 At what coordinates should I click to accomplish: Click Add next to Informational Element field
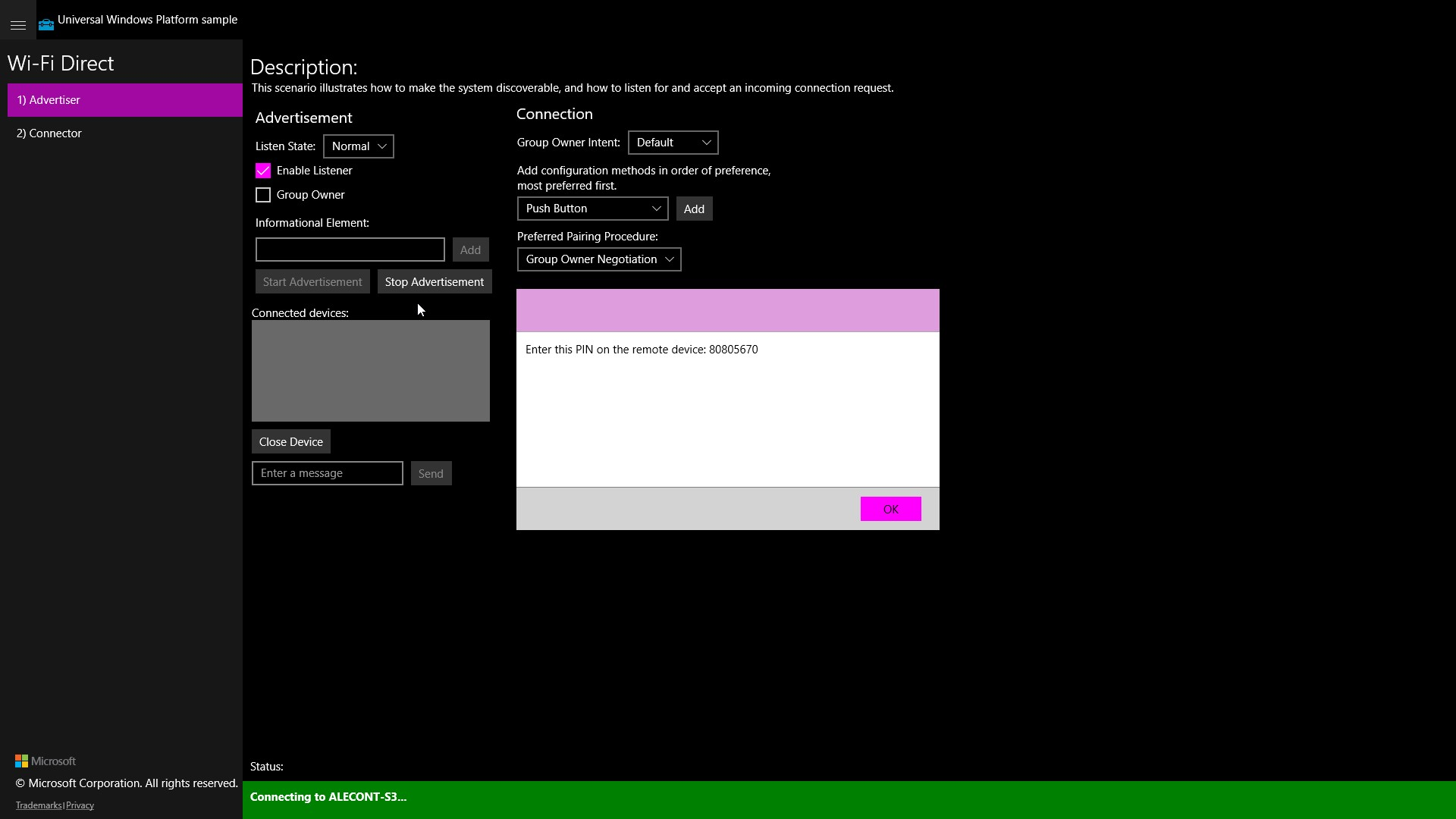coord(470,249)
